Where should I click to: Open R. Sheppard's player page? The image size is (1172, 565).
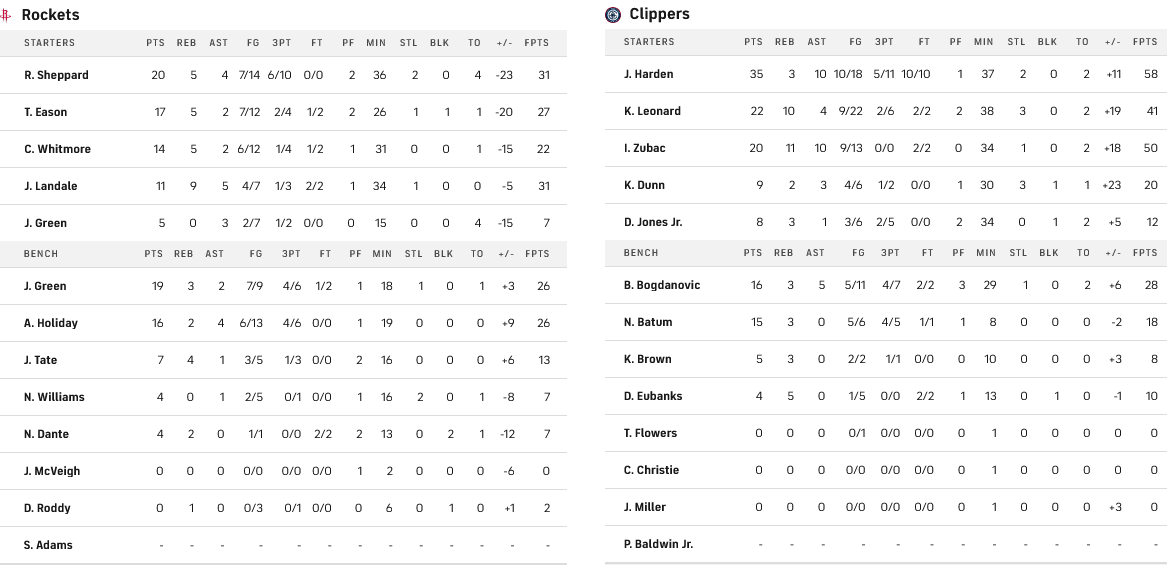[x=56, y=75]
